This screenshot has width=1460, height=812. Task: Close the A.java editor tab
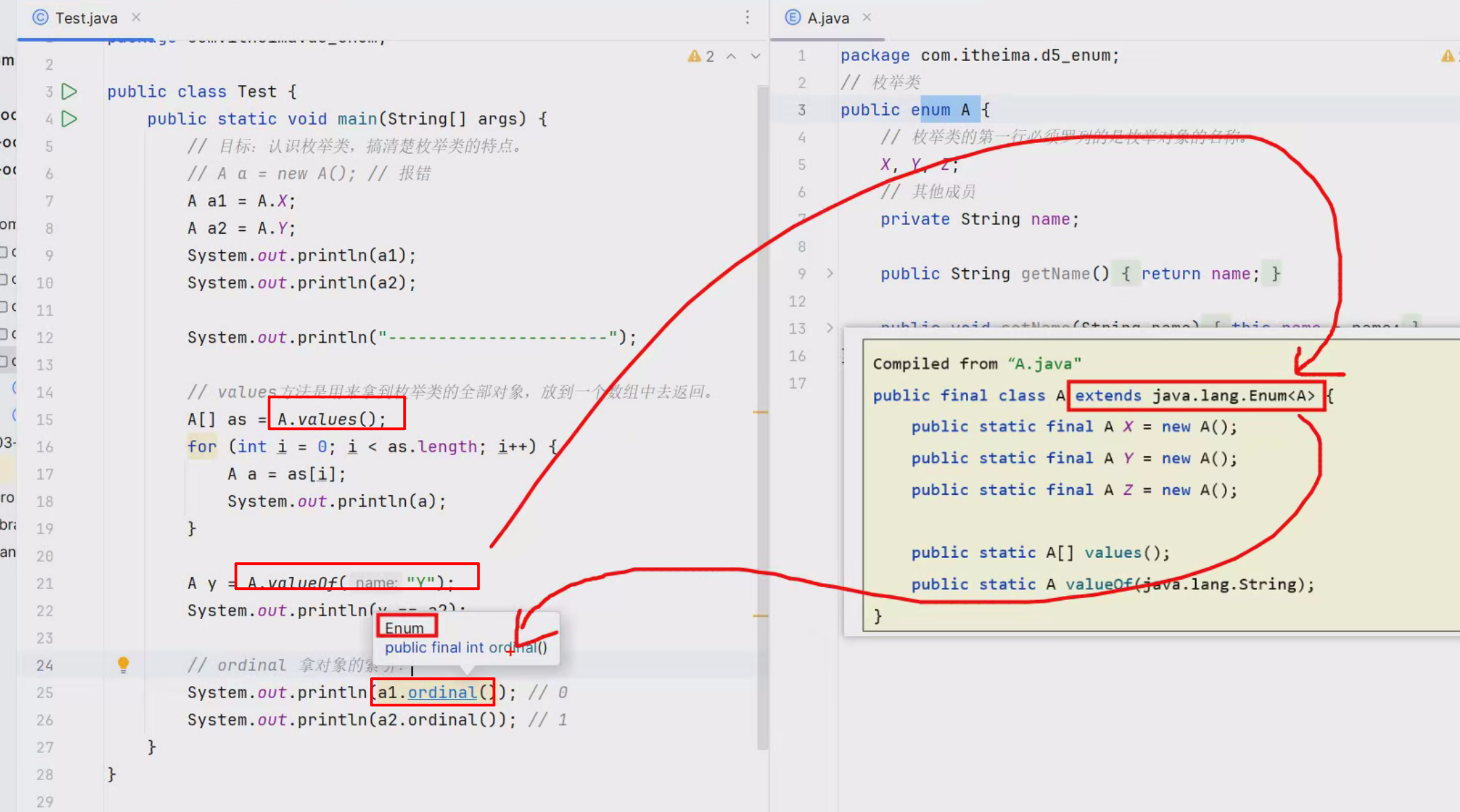[867, 18]
